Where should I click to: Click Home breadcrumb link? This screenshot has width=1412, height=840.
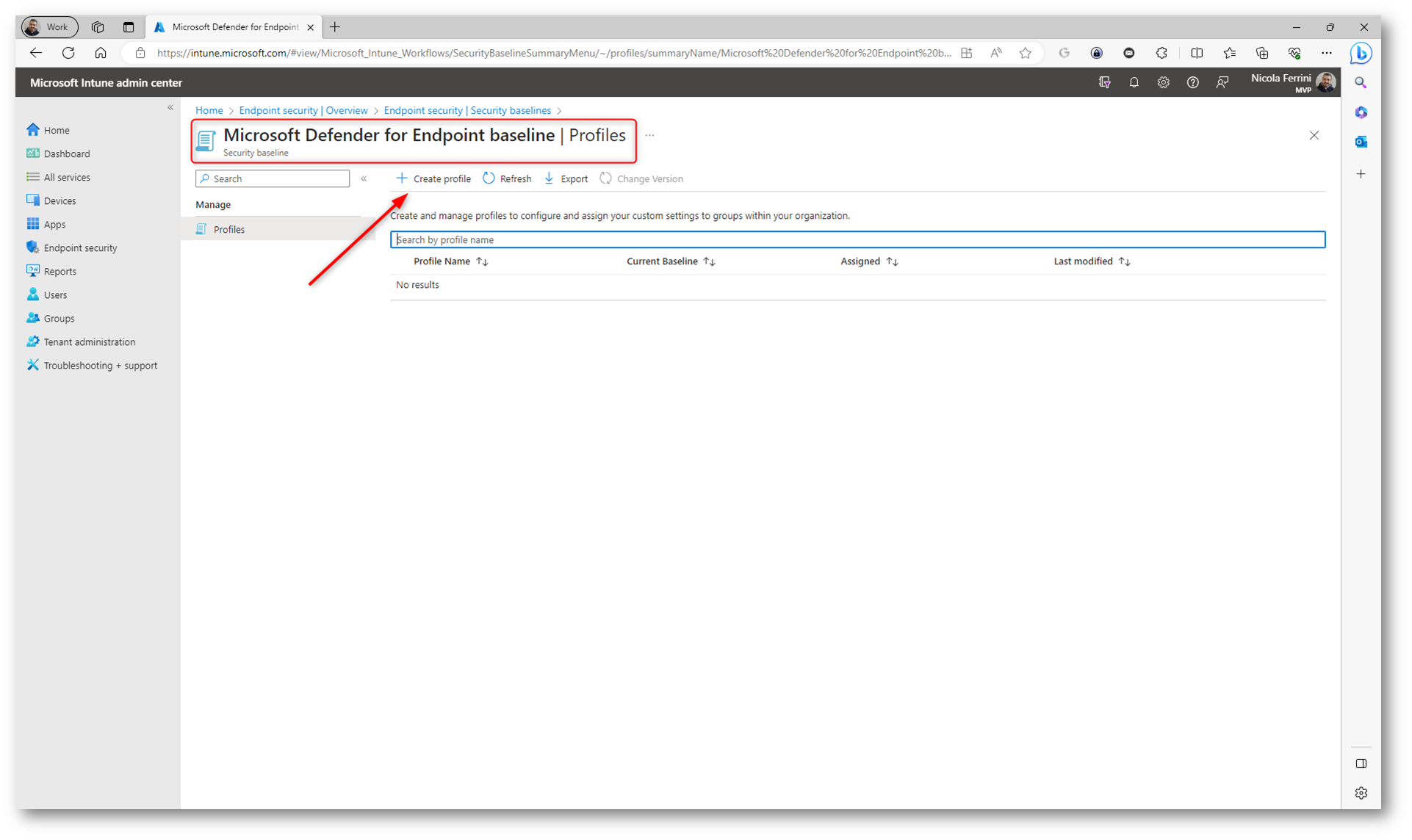click(x=209, y=110)
